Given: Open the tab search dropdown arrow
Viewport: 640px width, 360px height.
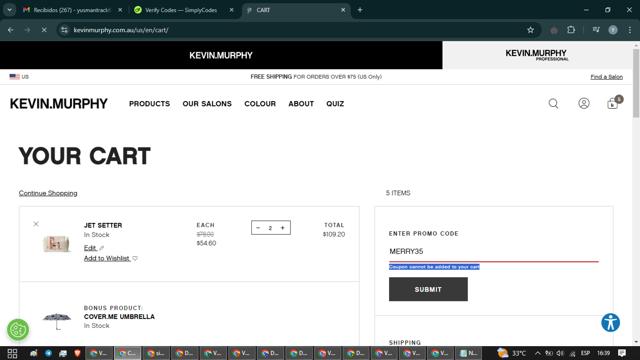Looking at the screenshot, I should [9, 10].
